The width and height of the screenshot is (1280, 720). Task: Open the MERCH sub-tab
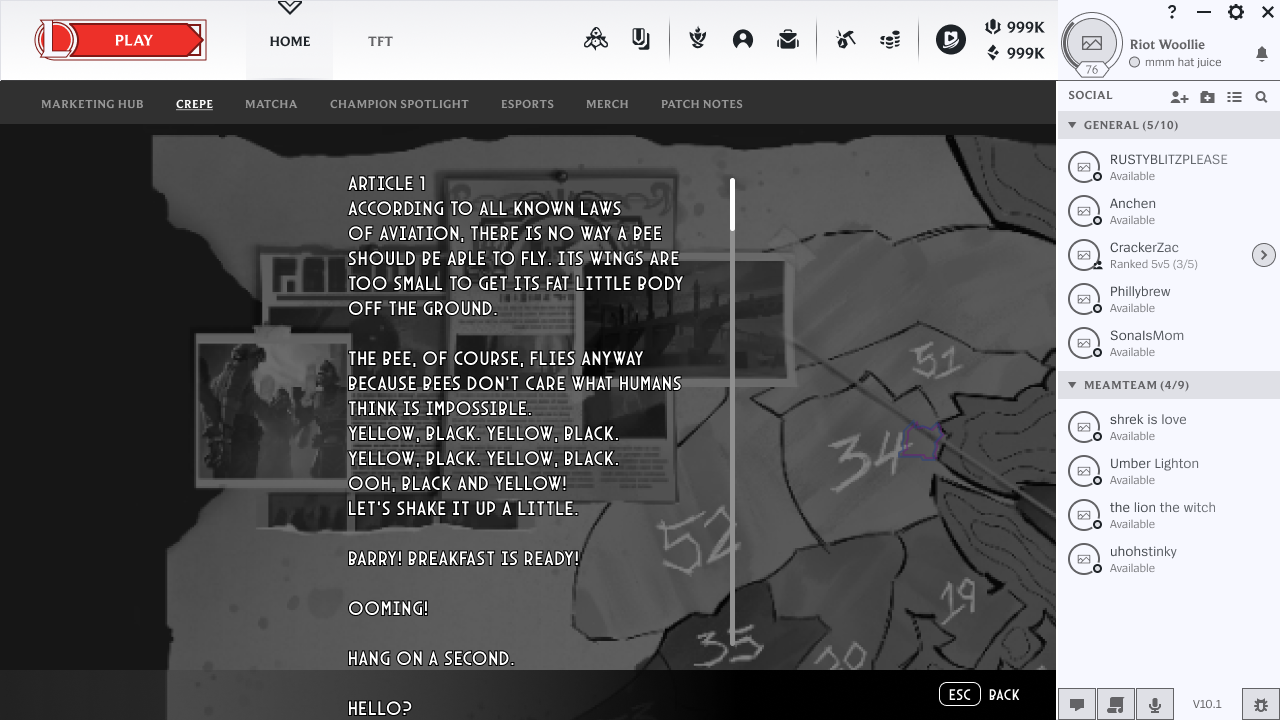(607, 104)
